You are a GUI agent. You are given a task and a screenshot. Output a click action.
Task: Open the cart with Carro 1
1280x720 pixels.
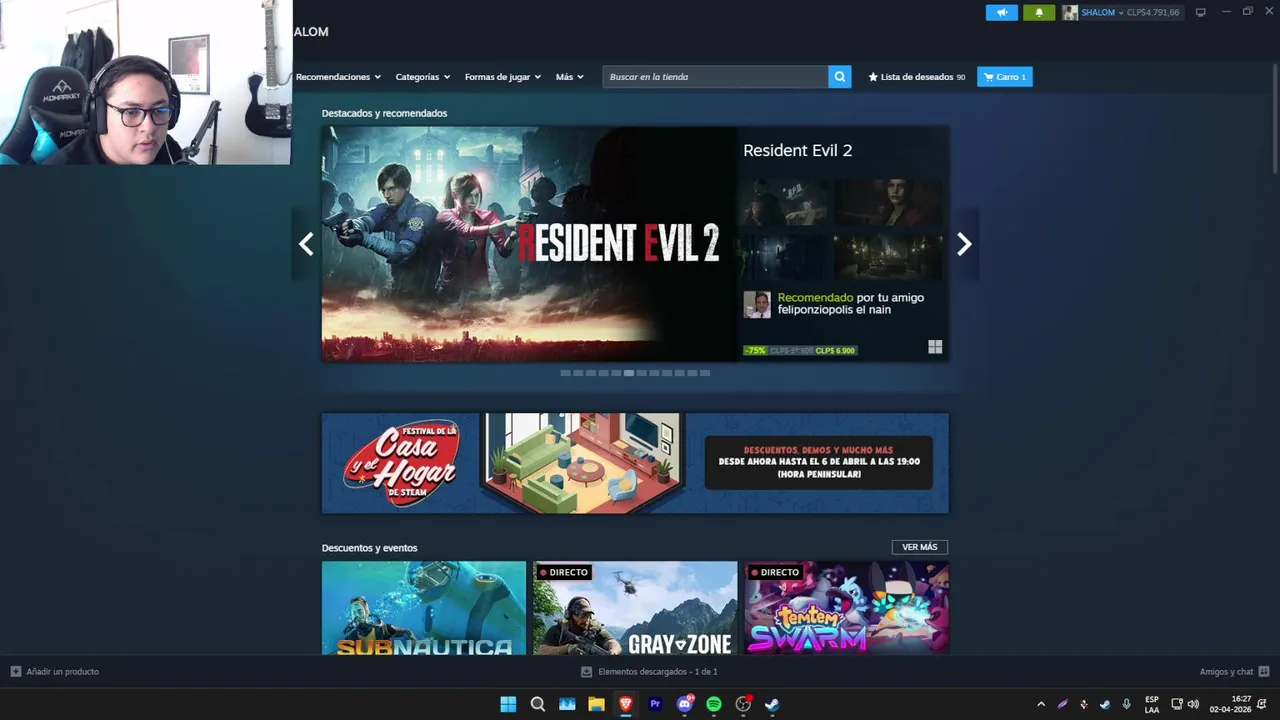point(1005,77)
